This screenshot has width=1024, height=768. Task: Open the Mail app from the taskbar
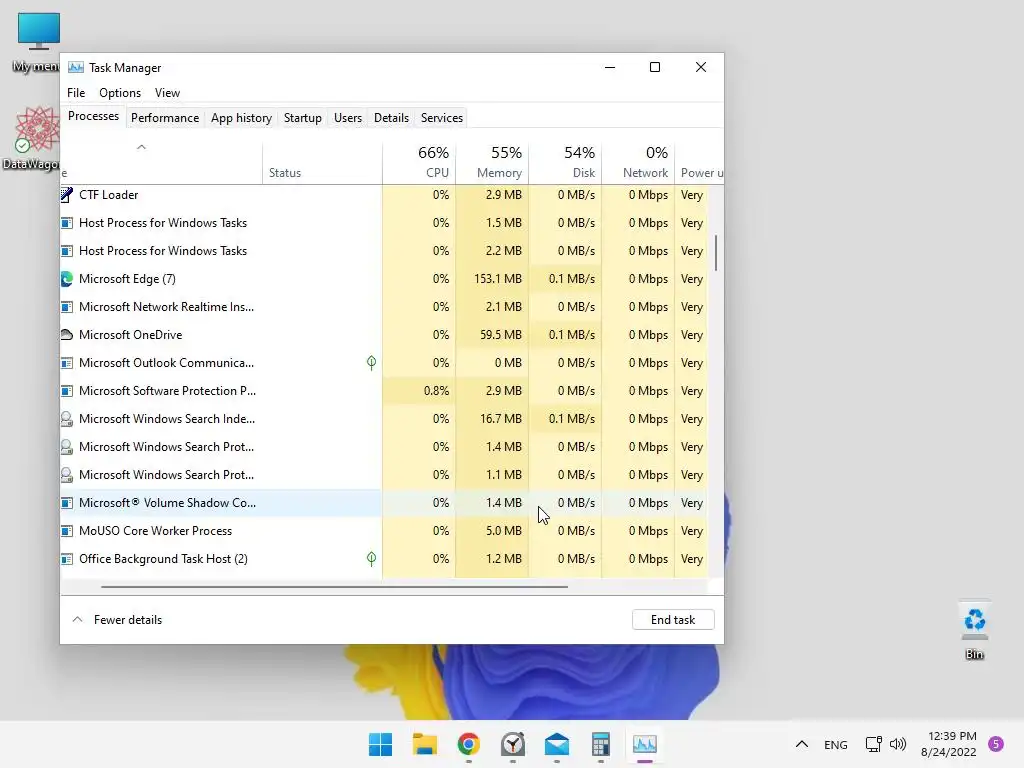point(556,744)
